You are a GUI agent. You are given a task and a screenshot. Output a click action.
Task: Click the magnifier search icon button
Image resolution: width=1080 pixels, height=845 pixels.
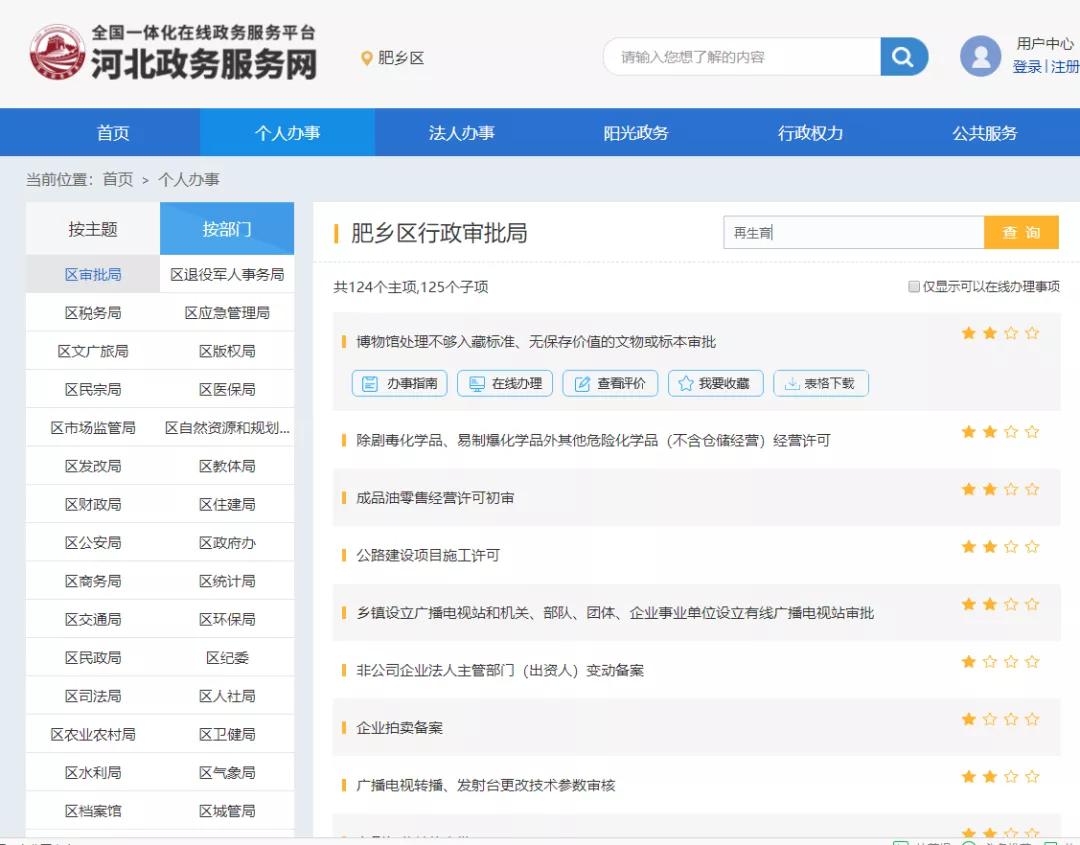click(903, 57)
